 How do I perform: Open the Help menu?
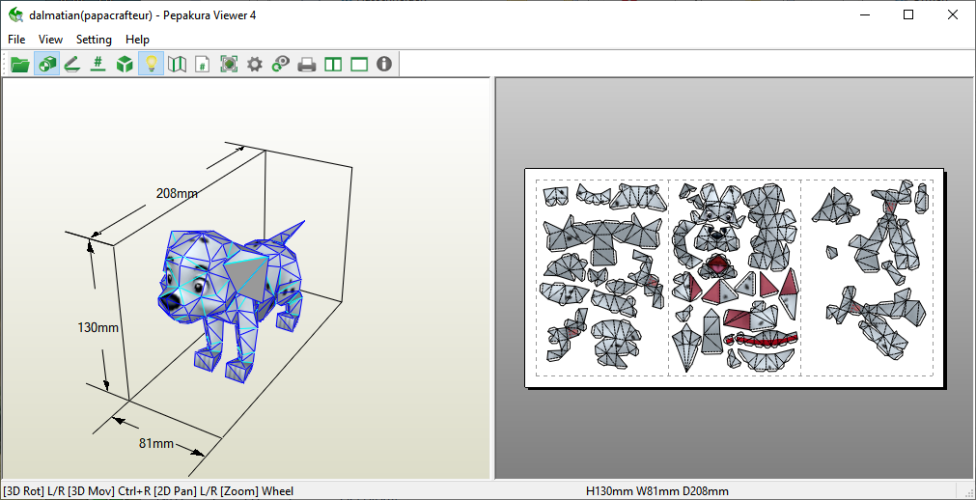tap(137, 39)
